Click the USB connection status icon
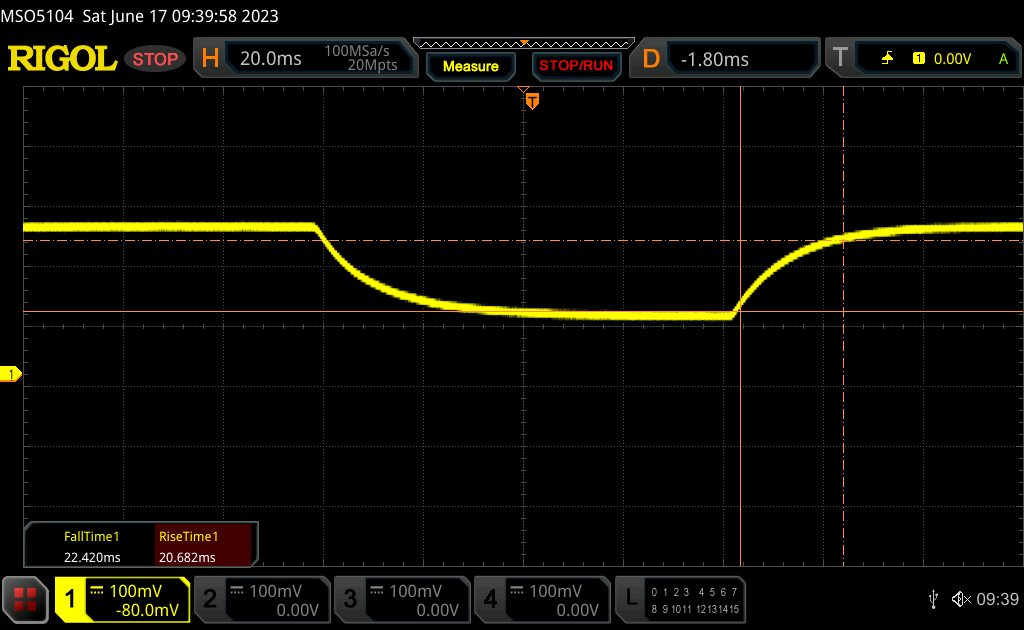This screenshot has width=1024, height=630. (933, 599)
